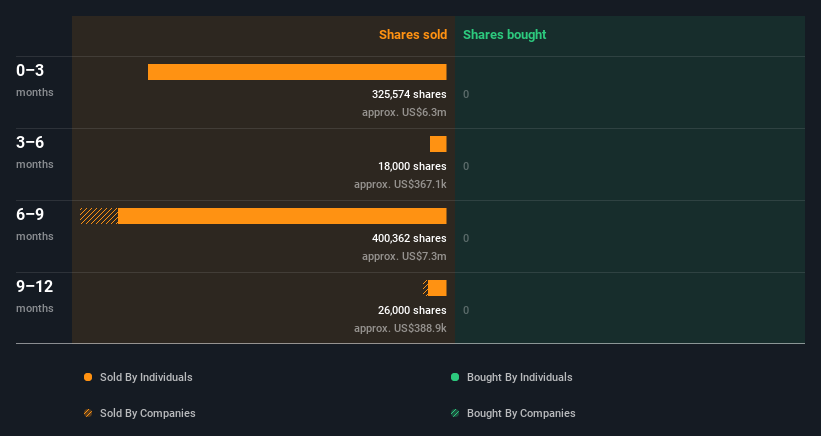Click the 'Shares bought' column header
The image size is (821, 436).
tap(504, 35)
